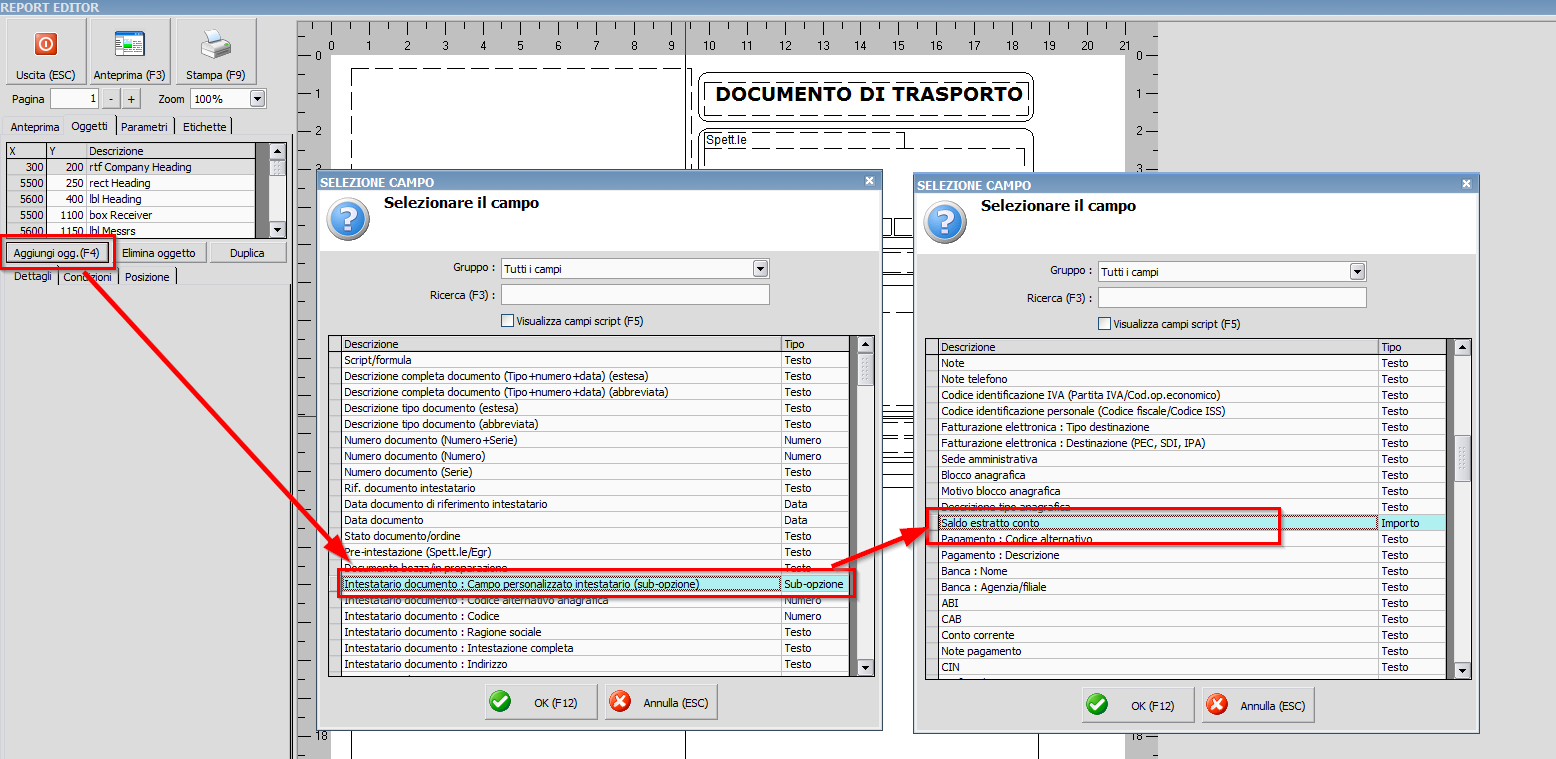
Task: Enable Visualizza campi script in left dialog
Action: click(x=507, y=321)
